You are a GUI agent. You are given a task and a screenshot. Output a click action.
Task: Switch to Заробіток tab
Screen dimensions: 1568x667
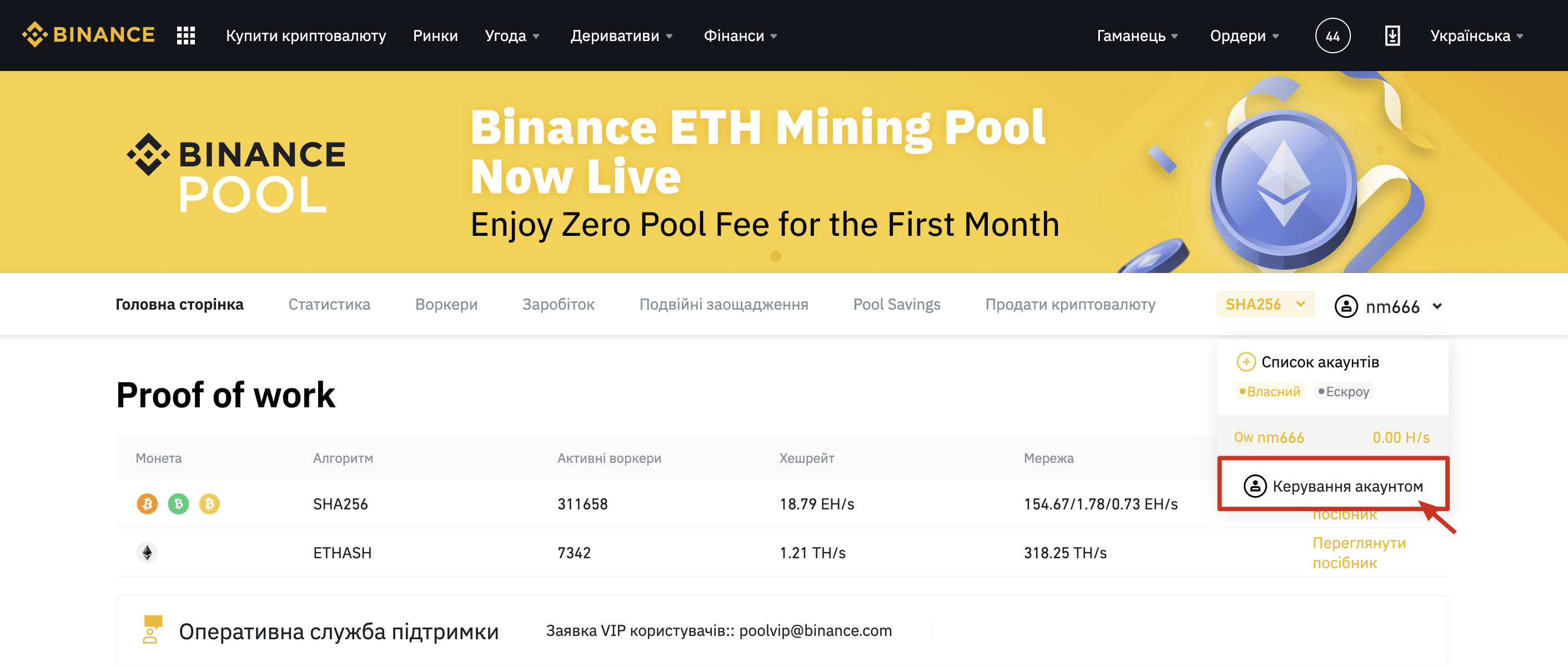(x=558, y=304)
